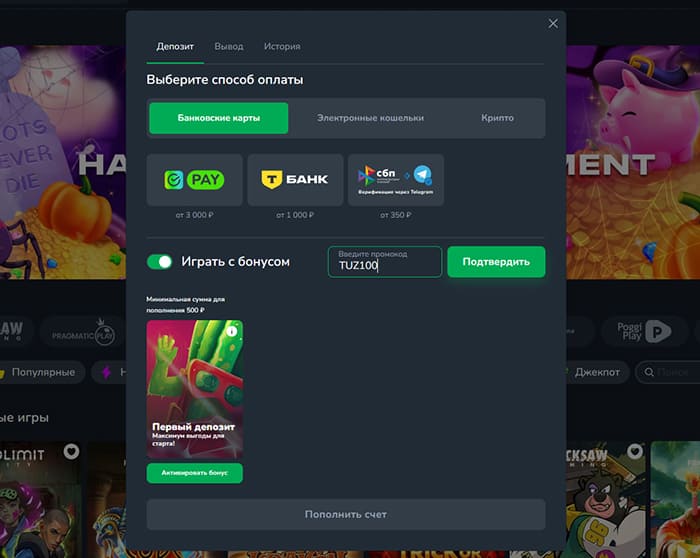Click the 'Активировать бонус' button
The width and height of the screenshot is (700, 558).
[x=195, y=473]
